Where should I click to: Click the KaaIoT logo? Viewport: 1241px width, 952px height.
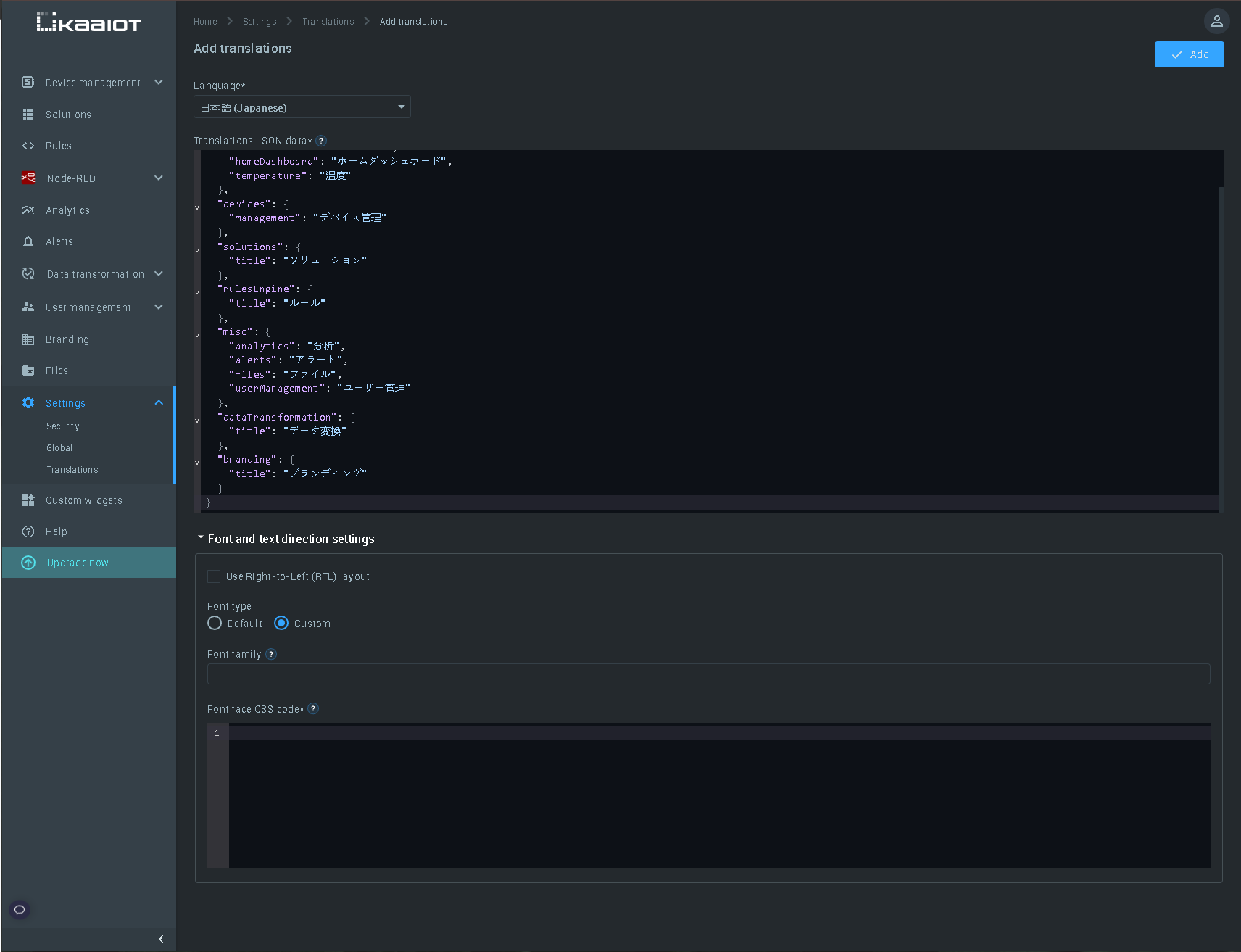tap(88, 22)
